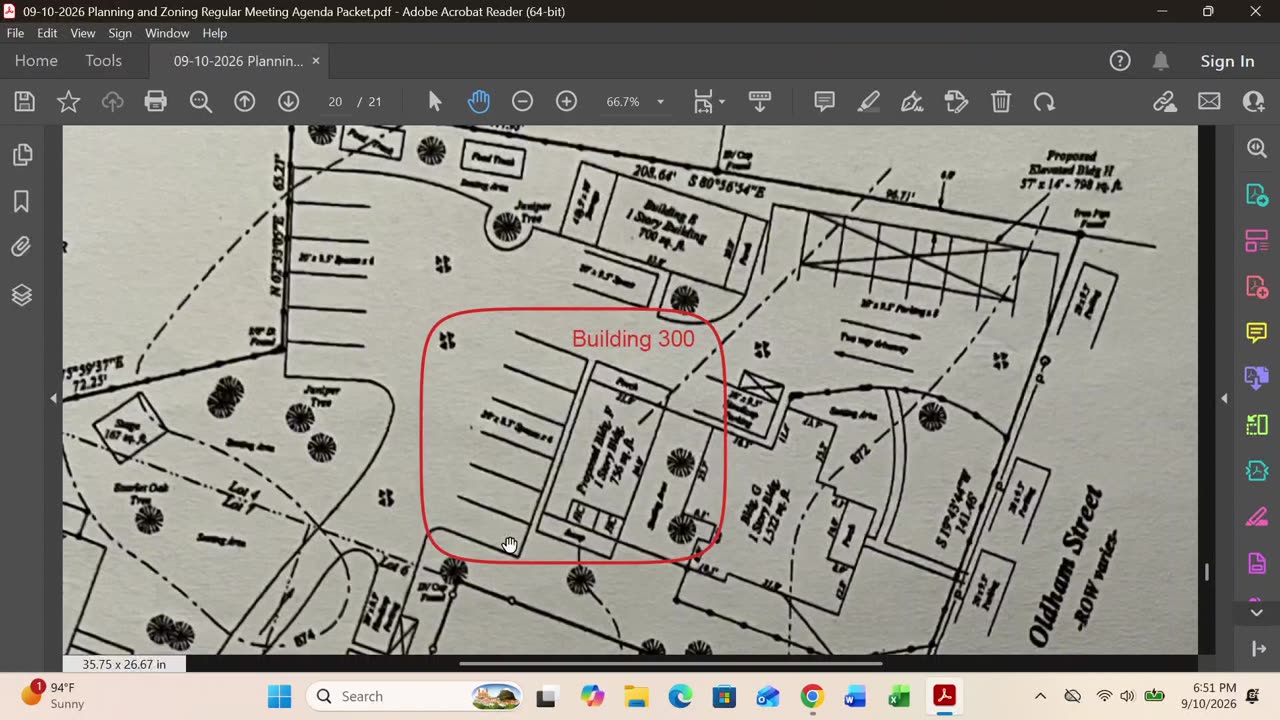1280x720 pixels.
Task: Click the page number 20 field
Action: click(335, 102)
